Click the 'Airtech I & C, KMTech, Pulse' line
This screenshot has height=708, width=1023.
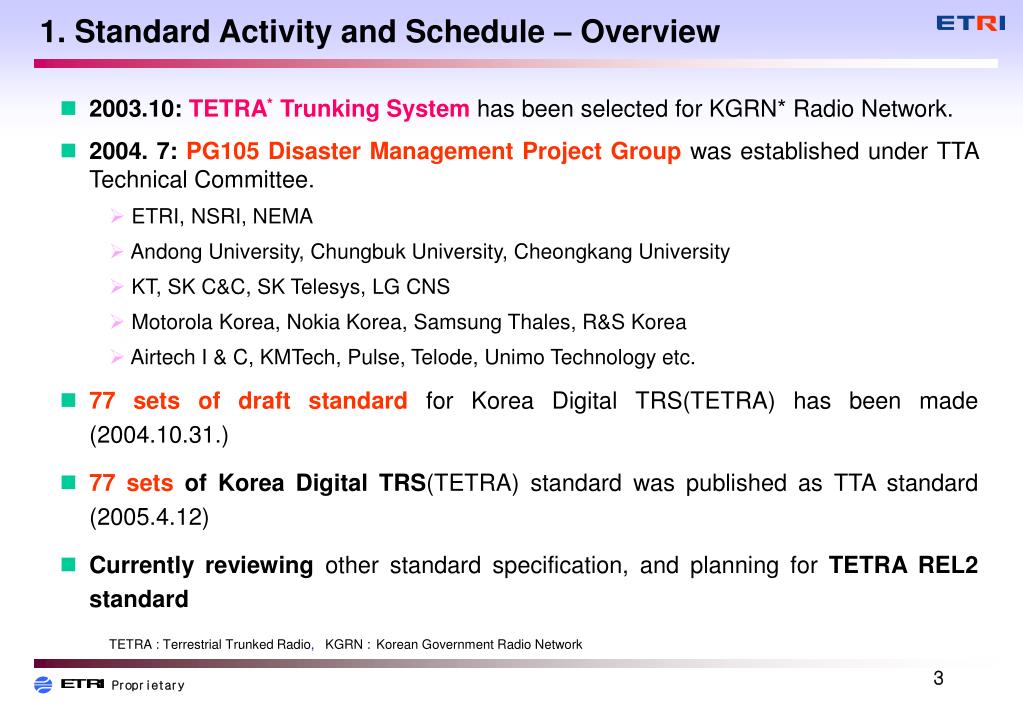(413, 357)
